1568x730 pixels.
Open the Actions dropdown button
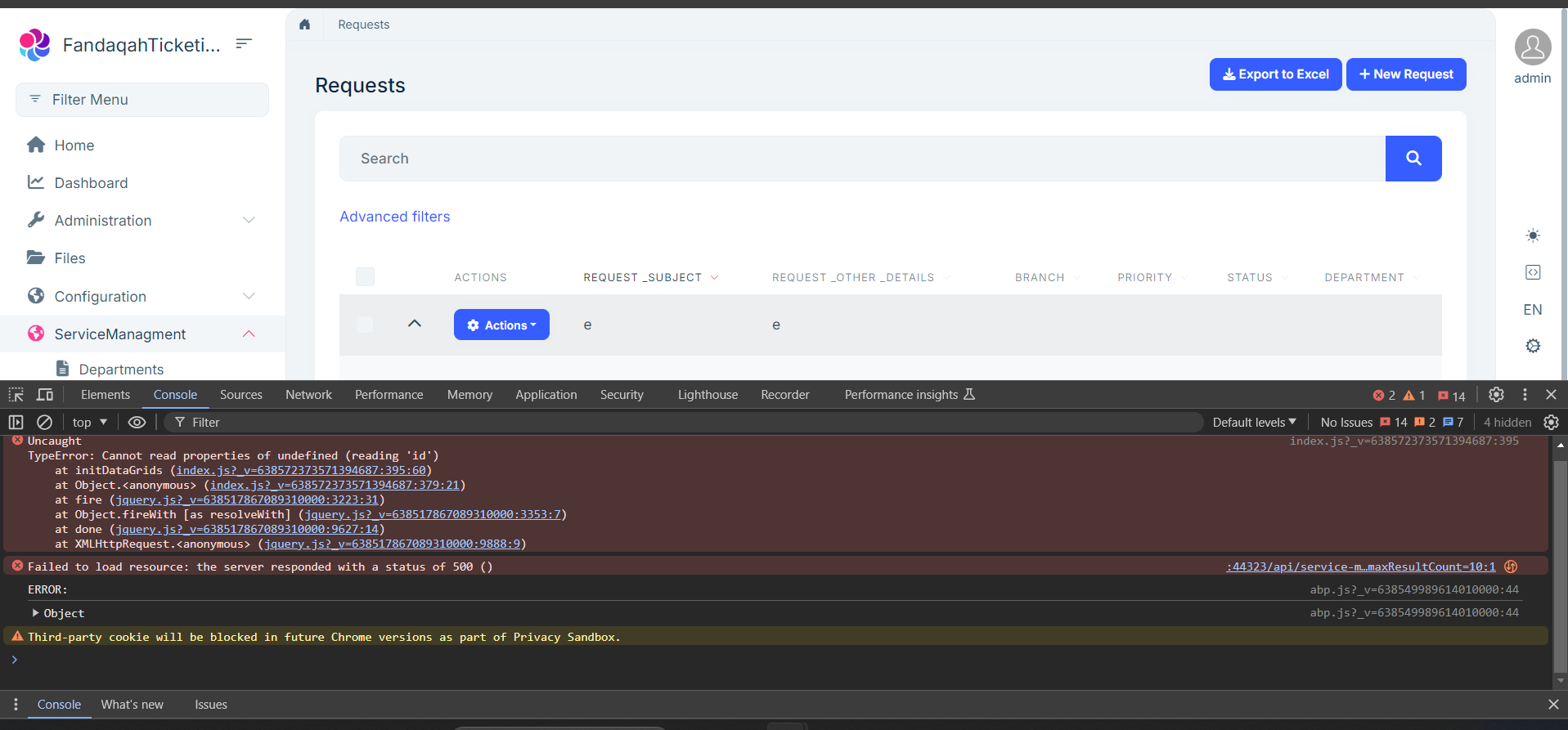click(x=501, y=325)
